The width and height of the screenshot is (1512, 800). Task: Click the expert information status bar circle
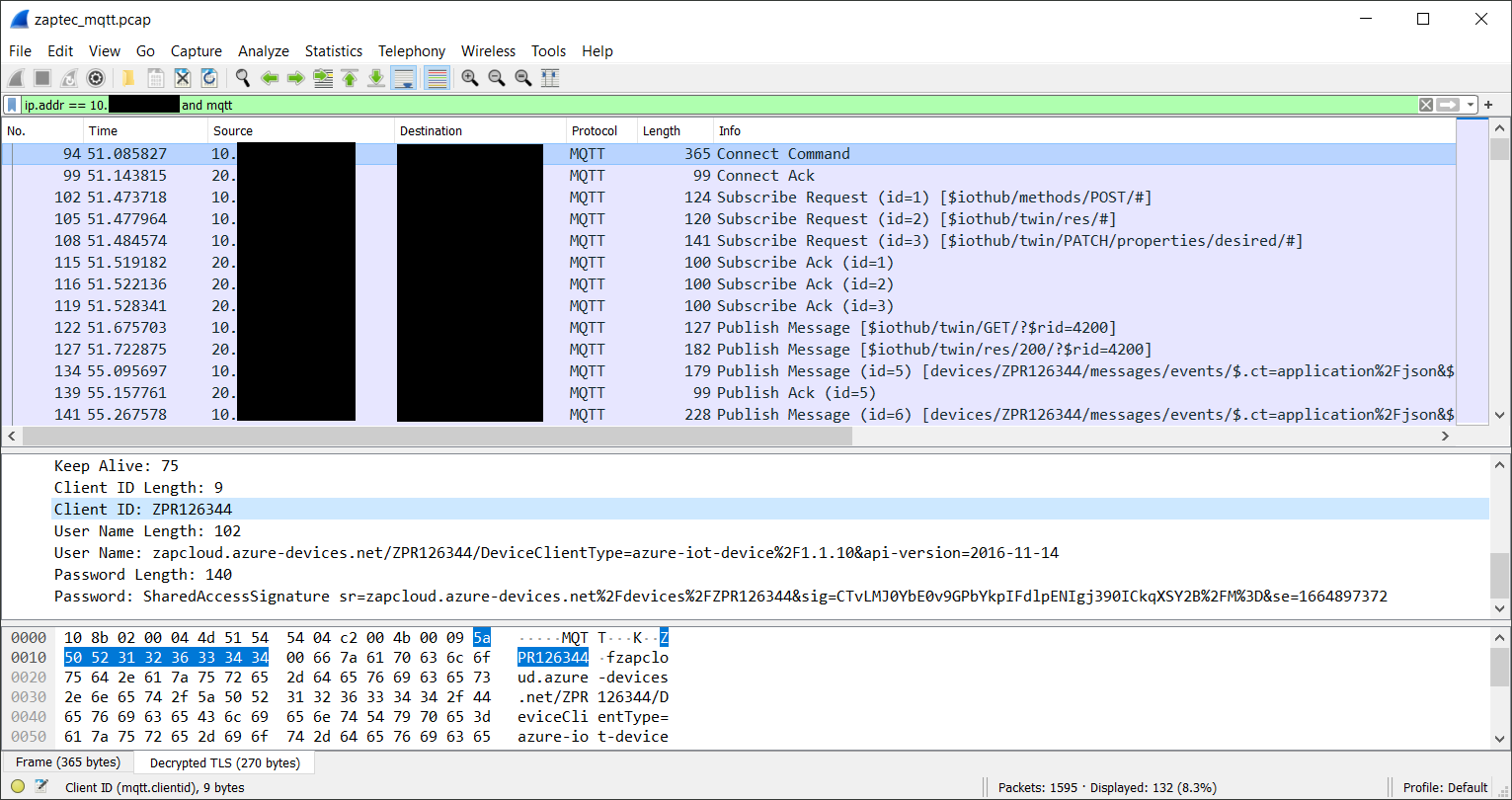[x=18, y=787]
